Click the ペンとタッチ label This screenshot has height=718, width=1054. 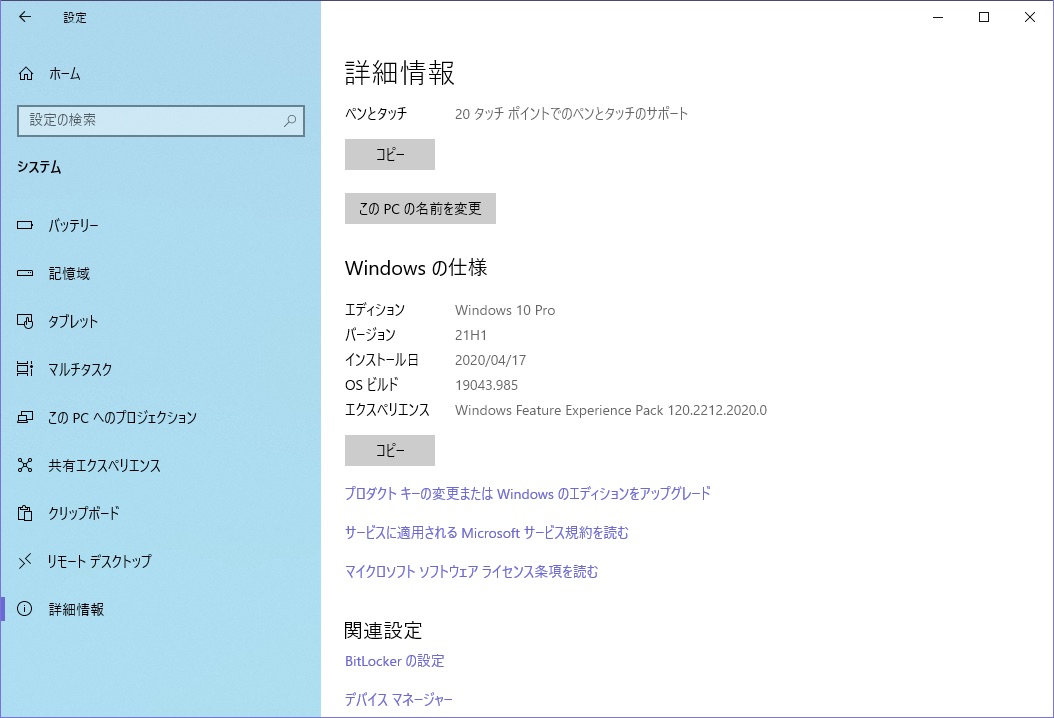(376, 114)
